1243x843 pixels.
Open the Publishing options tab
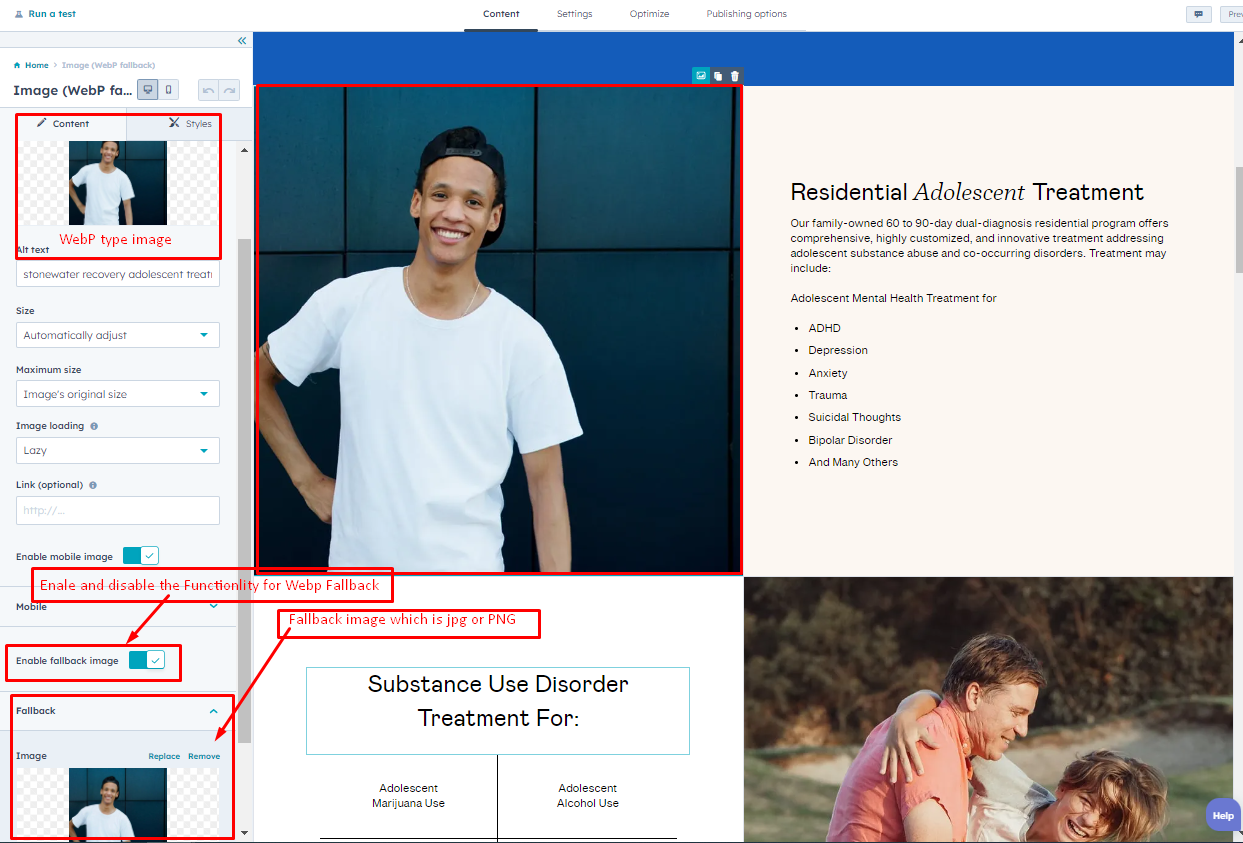[x=746, y=14]
